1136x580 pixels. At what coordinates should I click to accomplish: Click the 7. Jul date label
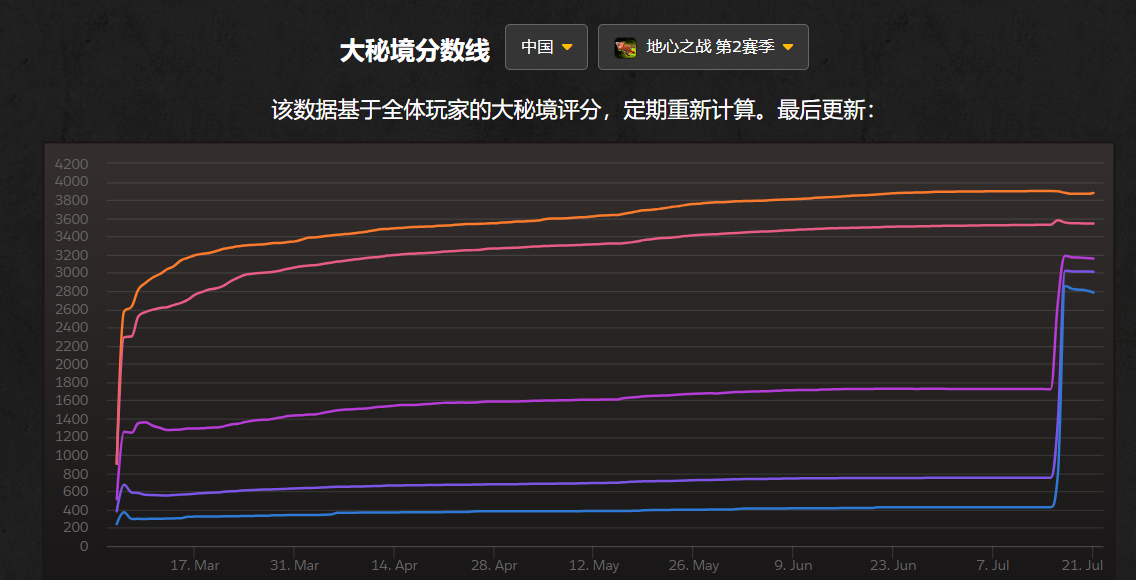coord(992,565)
